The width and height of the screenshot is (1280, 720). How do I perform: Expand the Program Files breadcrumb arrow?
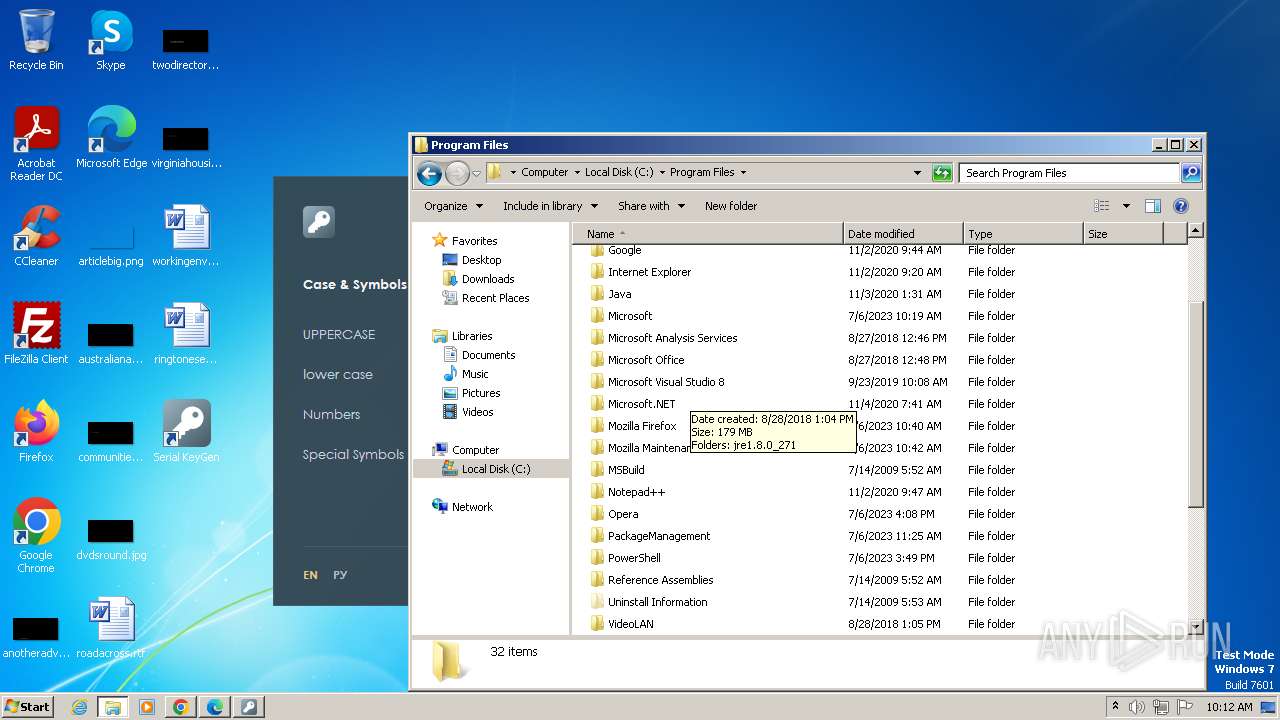click(743, 172)
